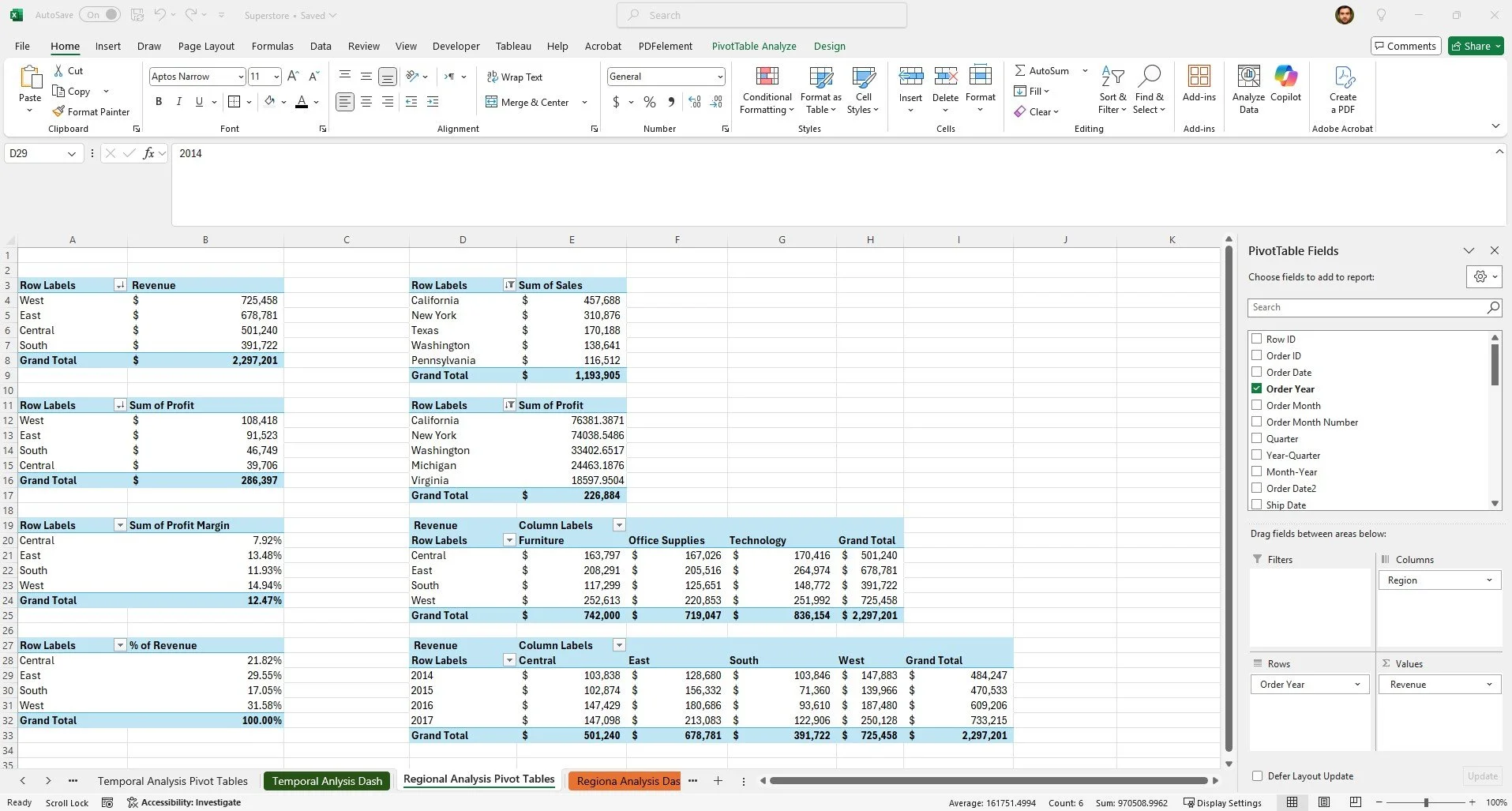Click the AutoSum sigma icon

(x=1020, y=70)
